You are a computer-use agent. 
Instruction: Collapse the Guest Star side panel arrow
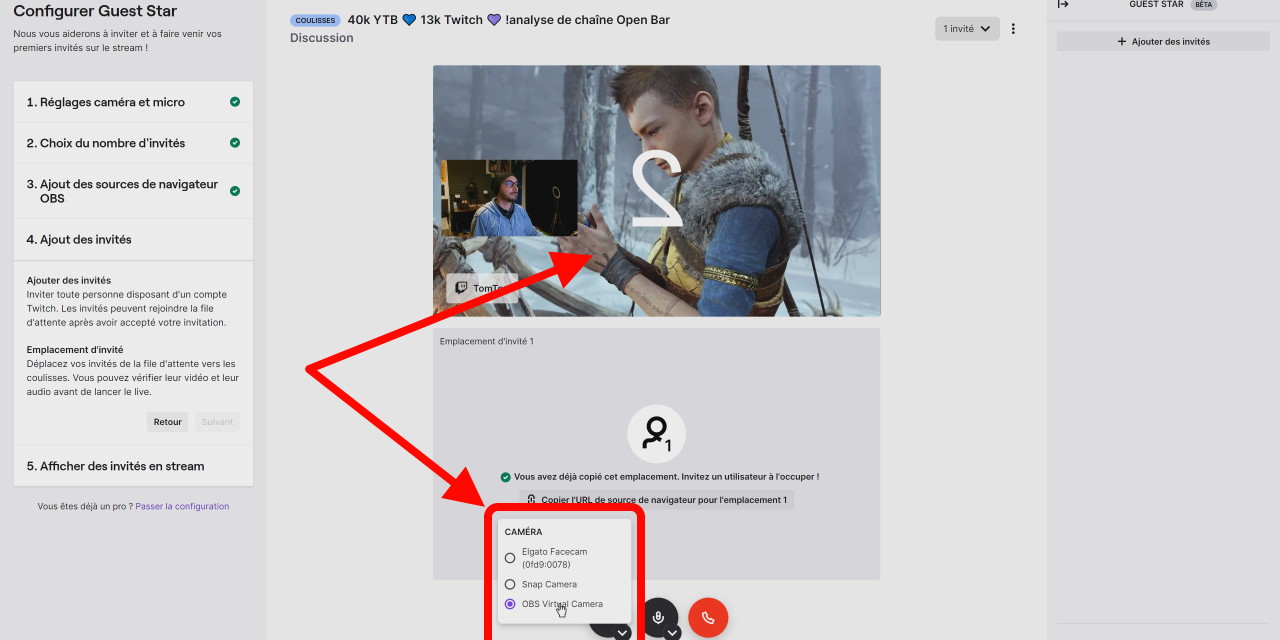pos(1063,5)
